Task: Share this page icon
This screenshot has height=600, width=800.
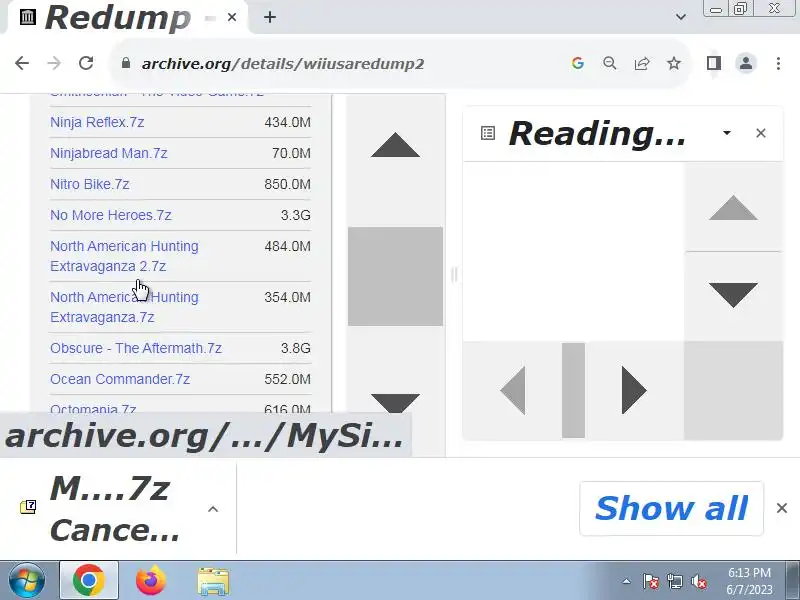Action: tap(642, 63)
